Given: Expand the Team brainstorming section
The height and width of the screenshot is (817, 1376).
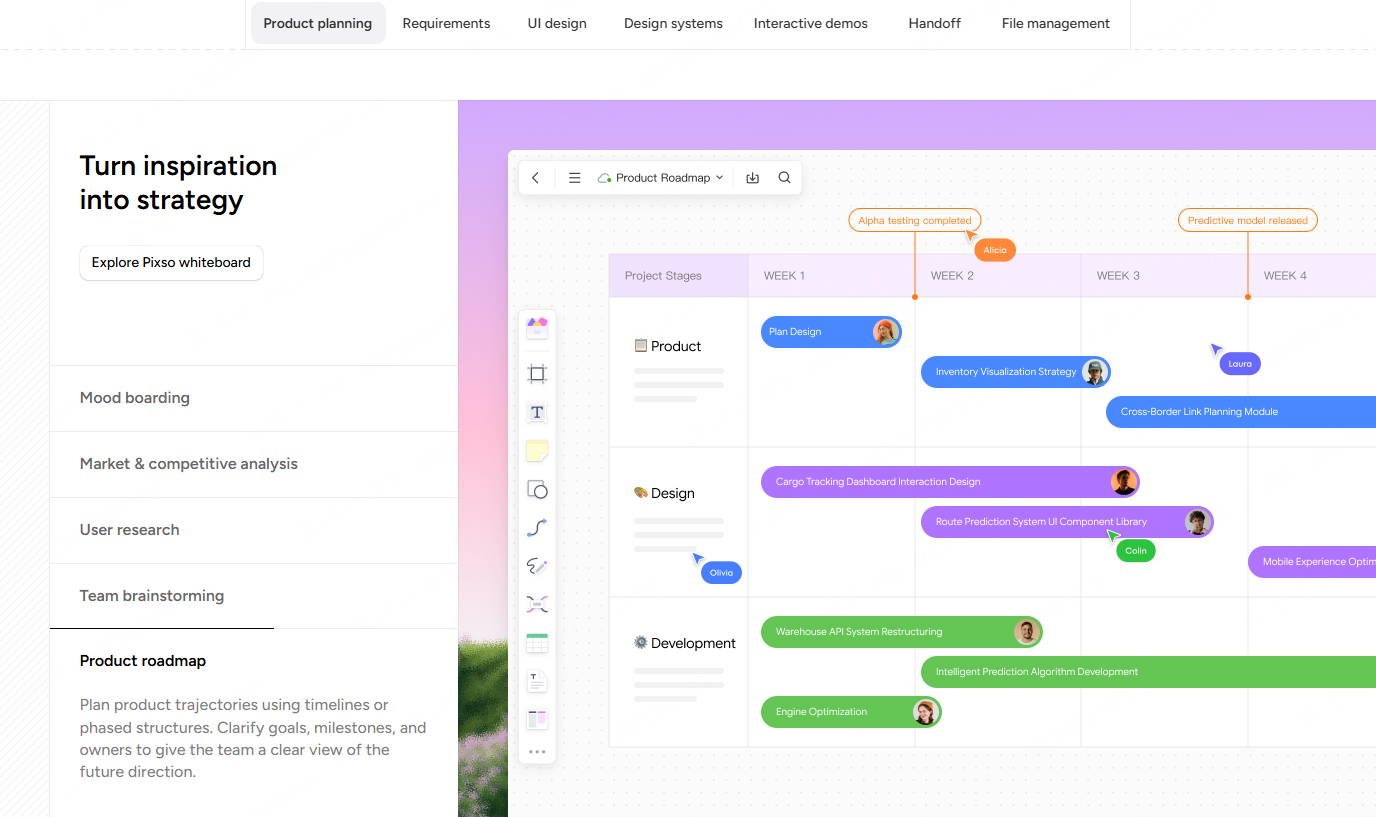Looking at the screenshot, I should click(254, 596).
